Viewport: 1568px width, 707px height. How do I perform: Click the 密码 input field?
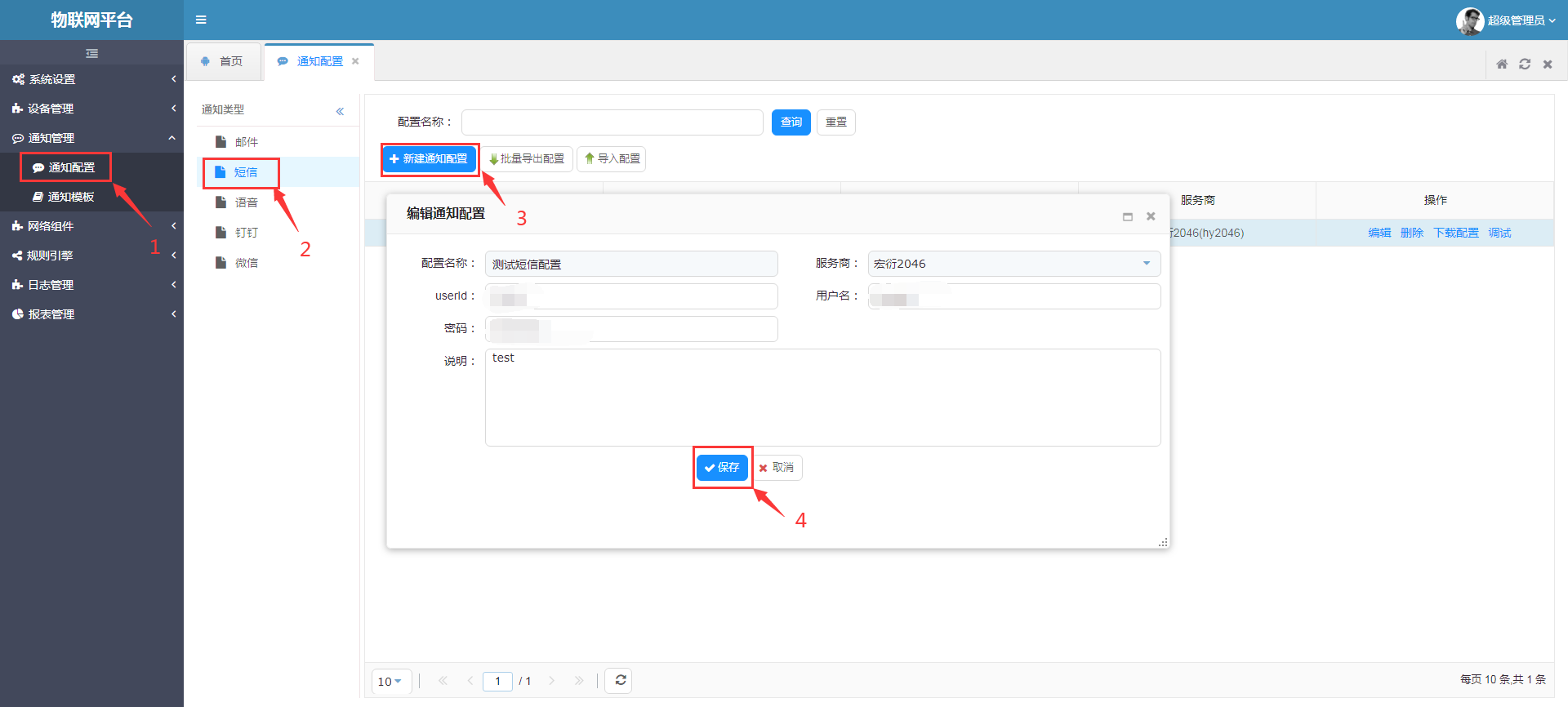point(631,329)
